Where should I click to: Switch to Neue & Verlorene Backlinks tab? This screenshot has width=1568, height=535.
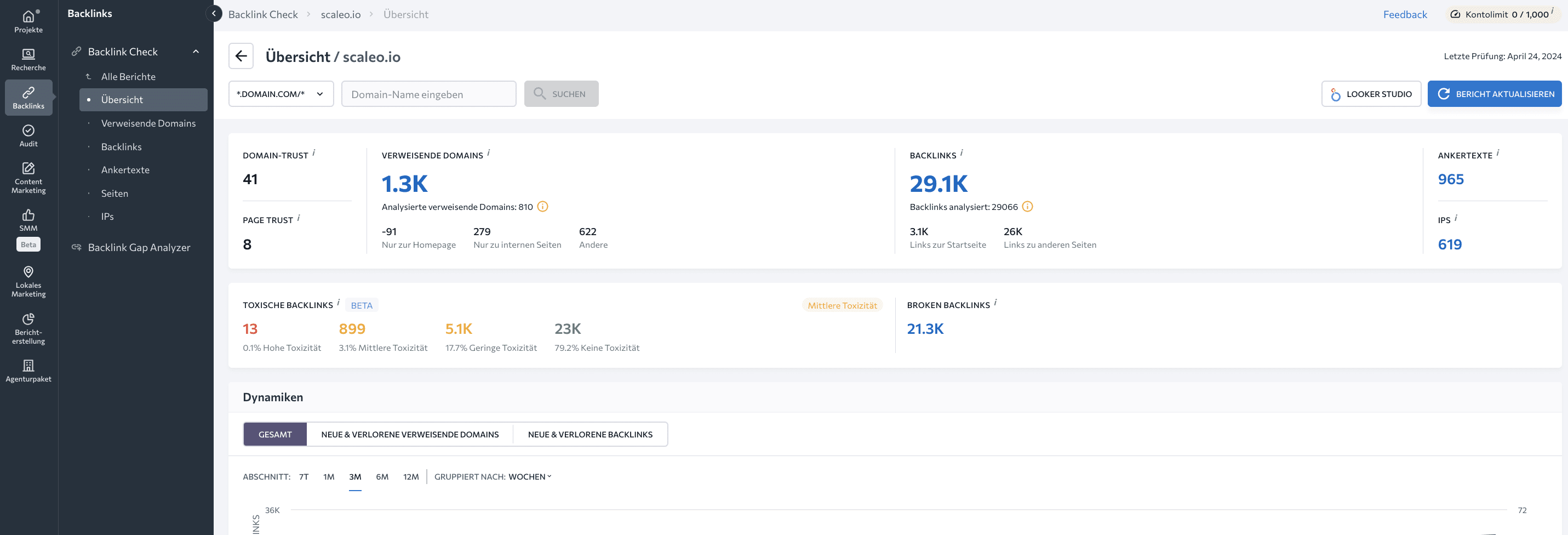pyautogui.click(x=590, y=435)
